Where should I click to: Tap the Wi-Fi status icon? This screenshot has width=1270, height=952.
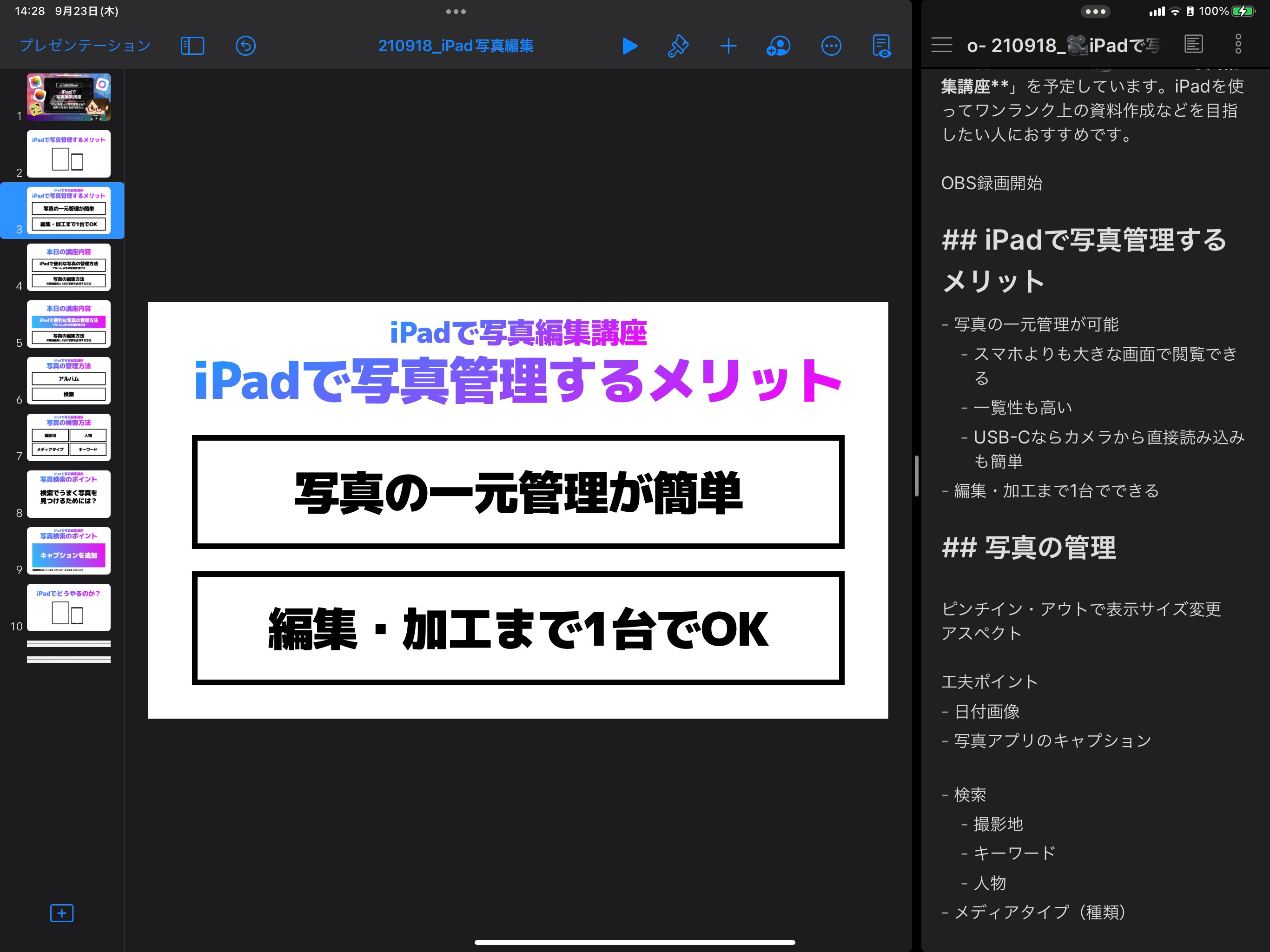point(1175,12)
